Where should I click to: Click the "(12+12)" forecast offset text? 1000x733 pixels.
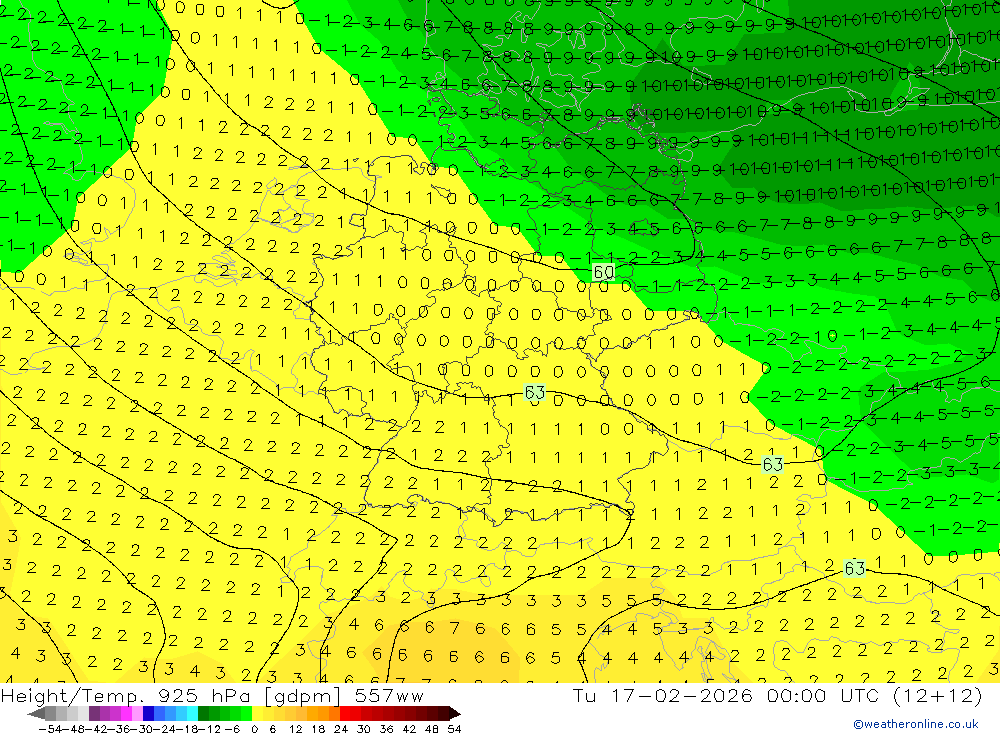[938, 695]
